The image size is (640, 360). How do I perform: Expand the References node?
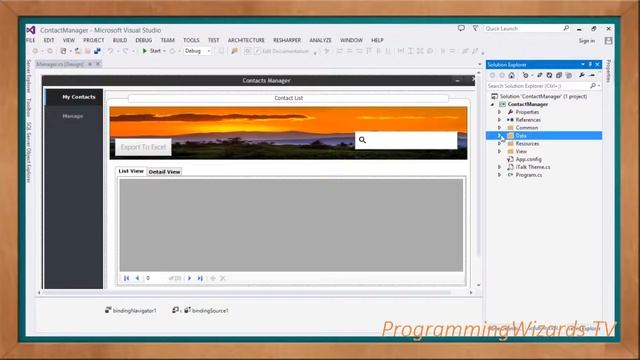499,120
